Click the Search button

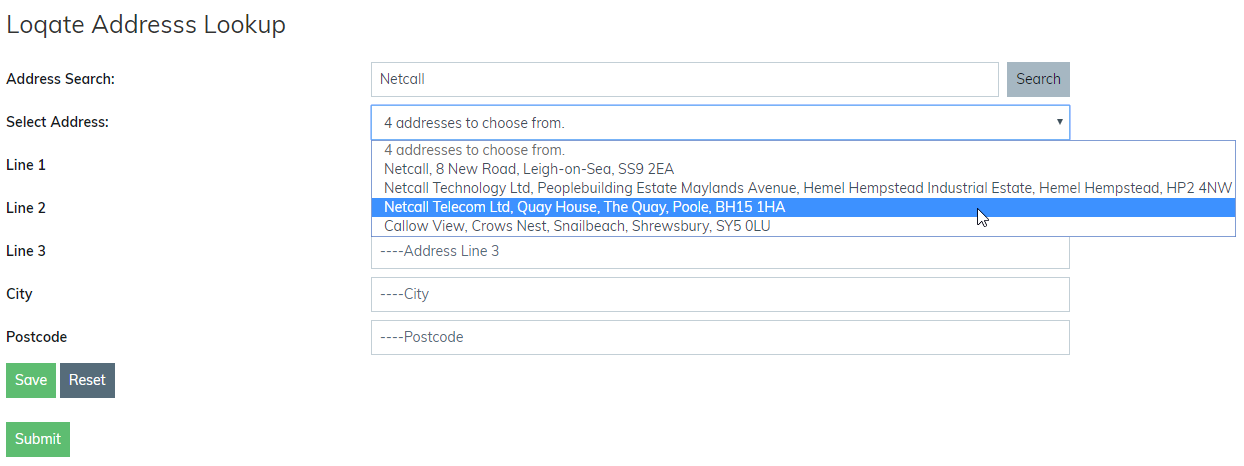click(x=1038, y=79)
